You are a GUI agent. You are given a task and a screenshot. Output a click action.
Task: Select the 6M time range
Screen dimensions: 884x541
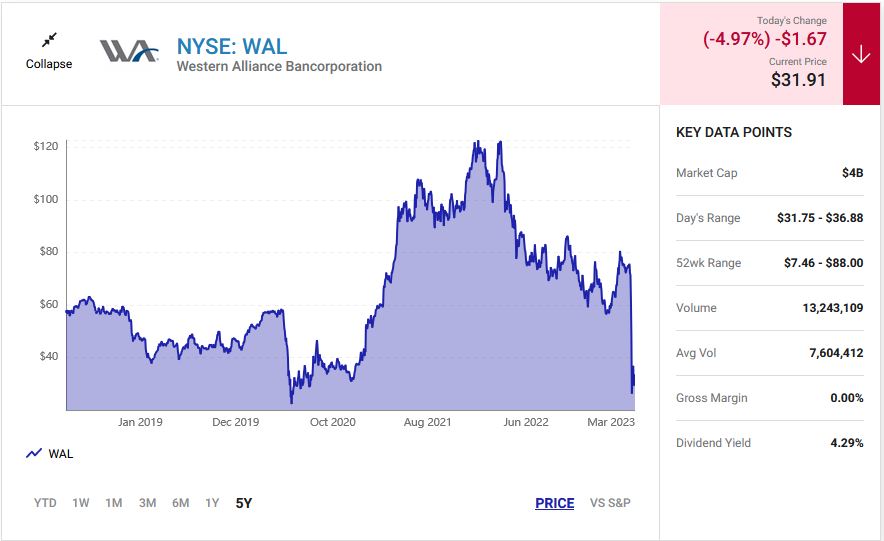[180, 503]
